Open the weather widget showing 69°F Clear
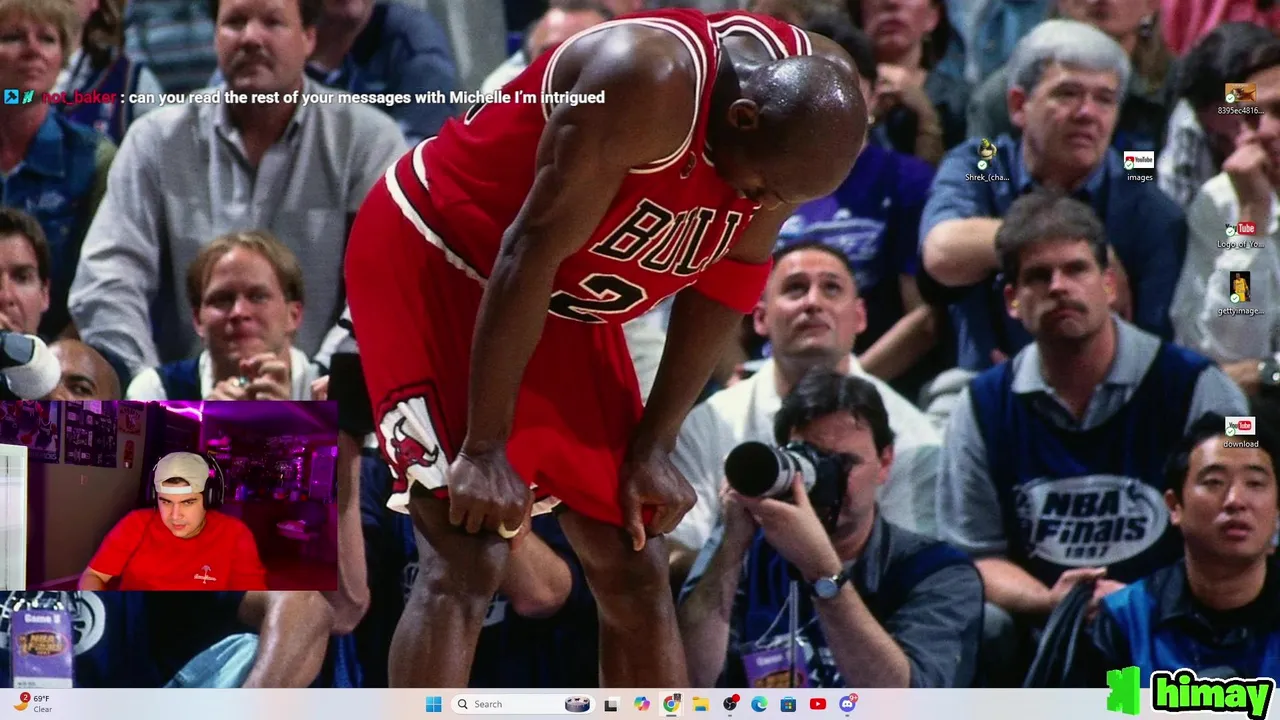The width and height of the screenshot is (1280, 720). click(x=34, y=704)
